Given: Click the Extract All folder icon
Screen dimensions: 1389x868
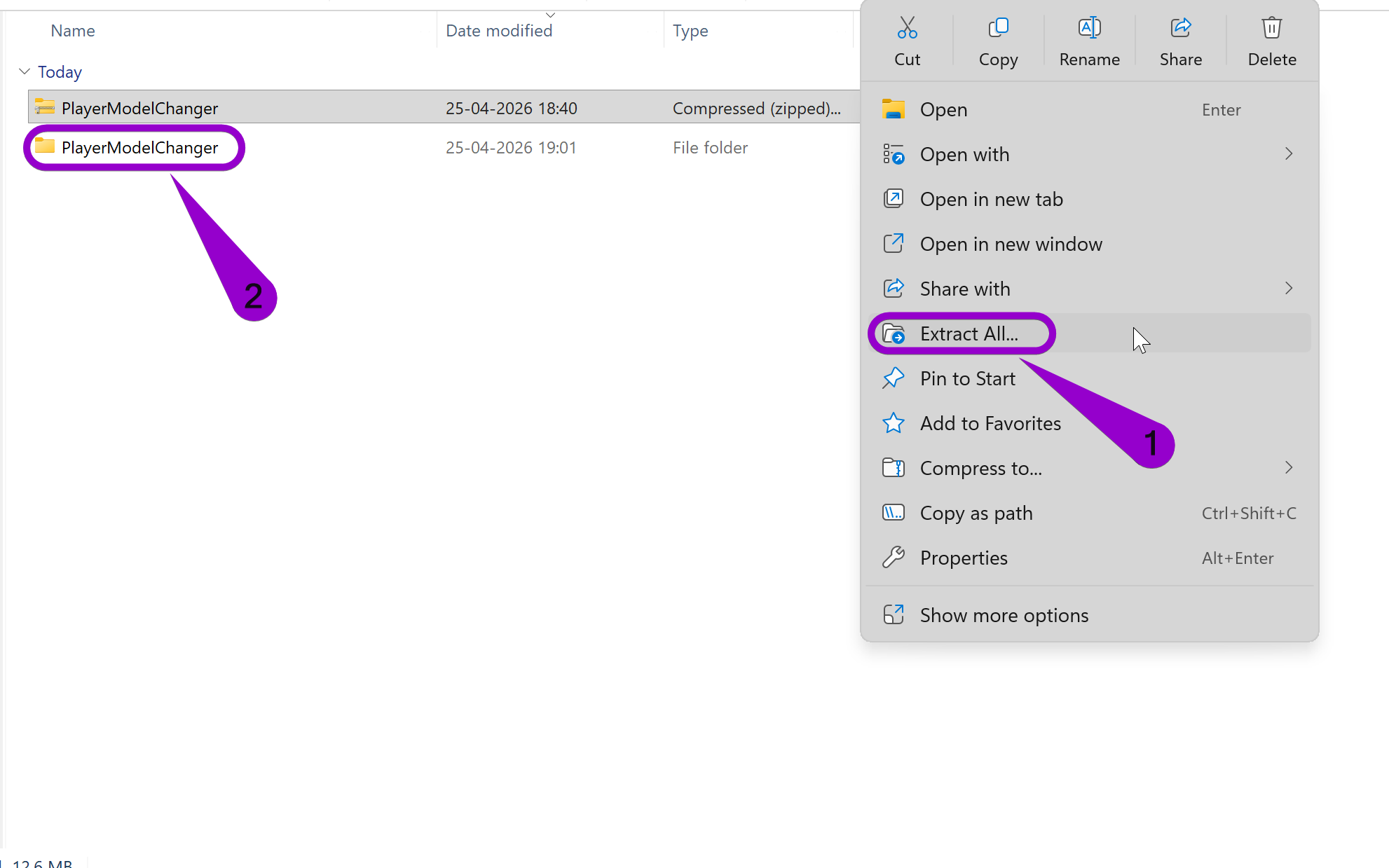Looking at the screenshot, I should tap(895, 334).
